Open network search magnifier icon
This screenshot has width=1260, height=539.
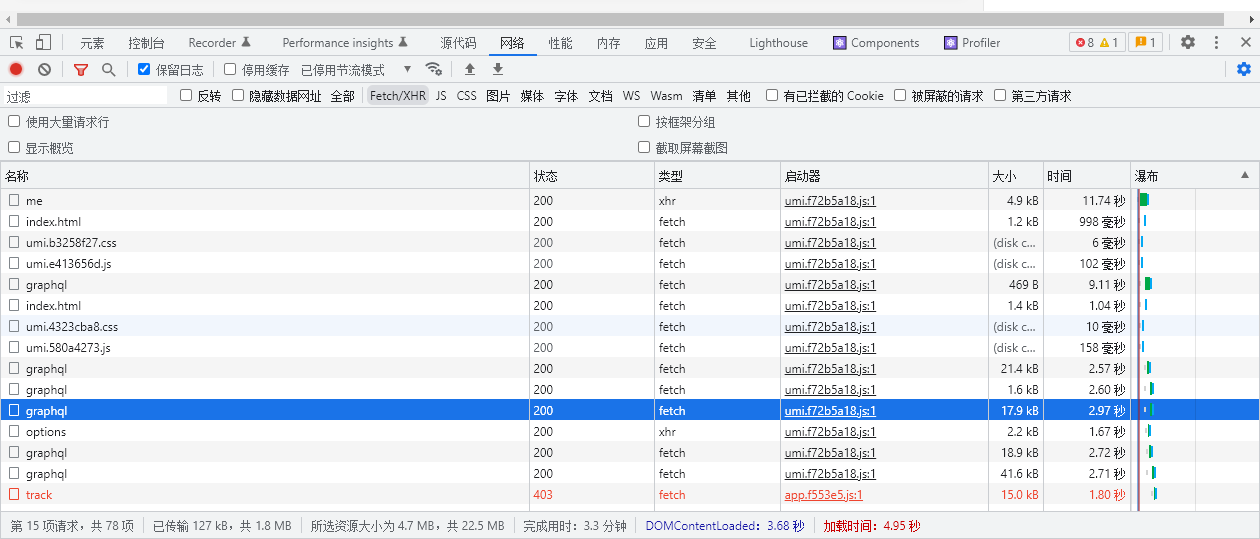(108, 70)
